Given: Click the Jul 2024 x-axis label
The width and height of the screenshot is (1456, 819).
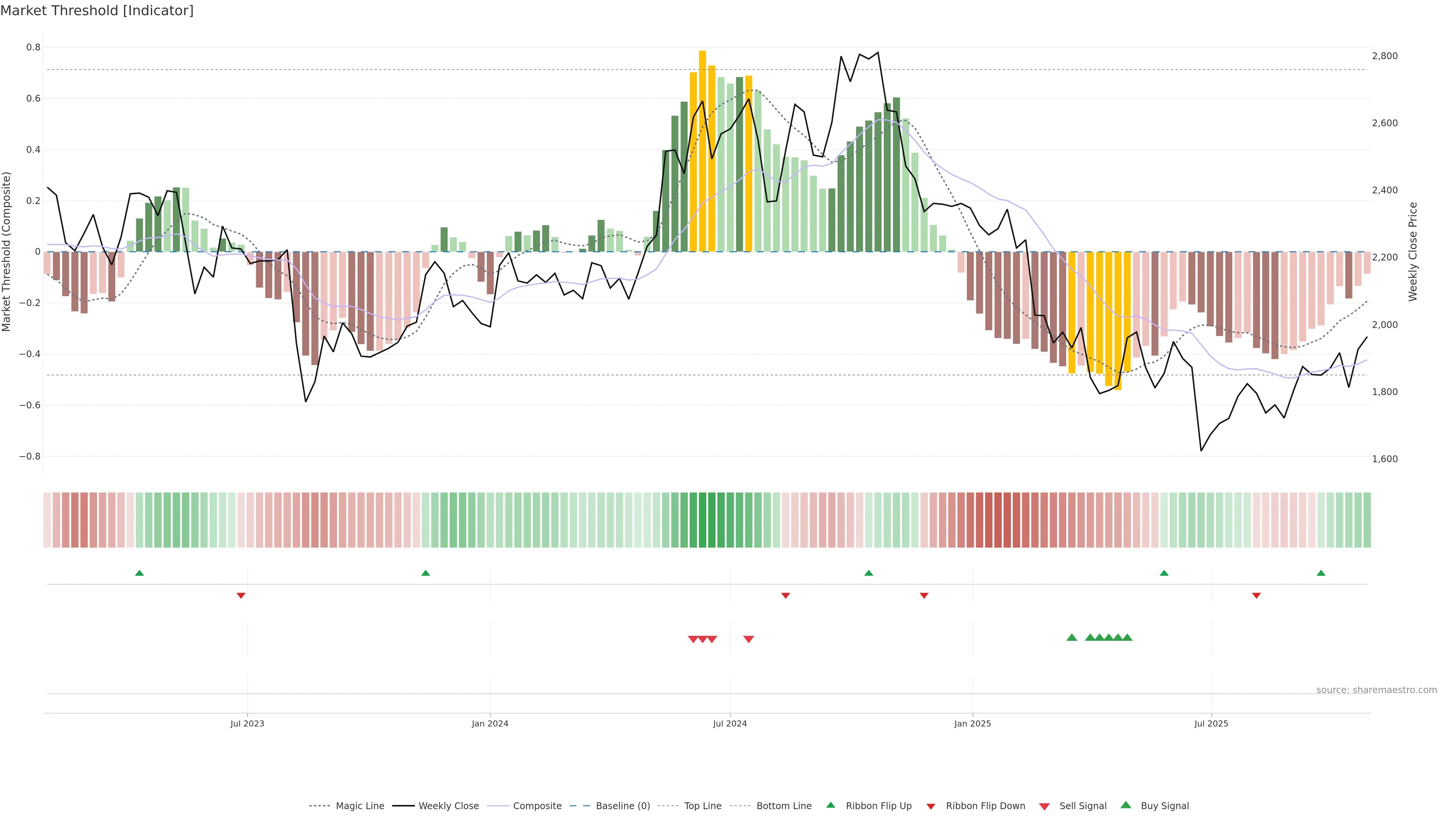Looking at the screenshot, I should [730, 723].
